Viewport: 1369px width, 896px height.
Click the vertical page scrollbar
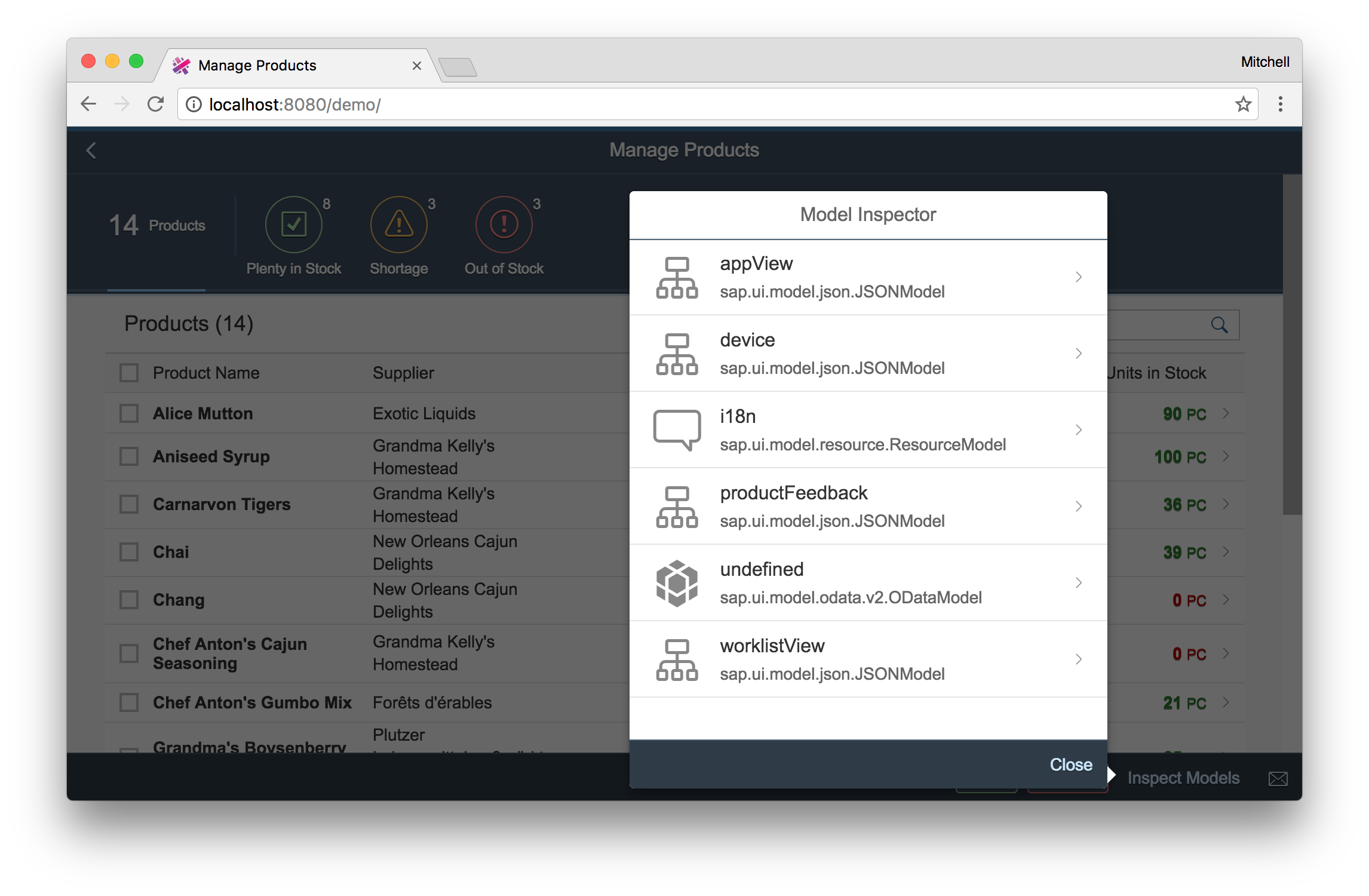tap(1292, 344)
